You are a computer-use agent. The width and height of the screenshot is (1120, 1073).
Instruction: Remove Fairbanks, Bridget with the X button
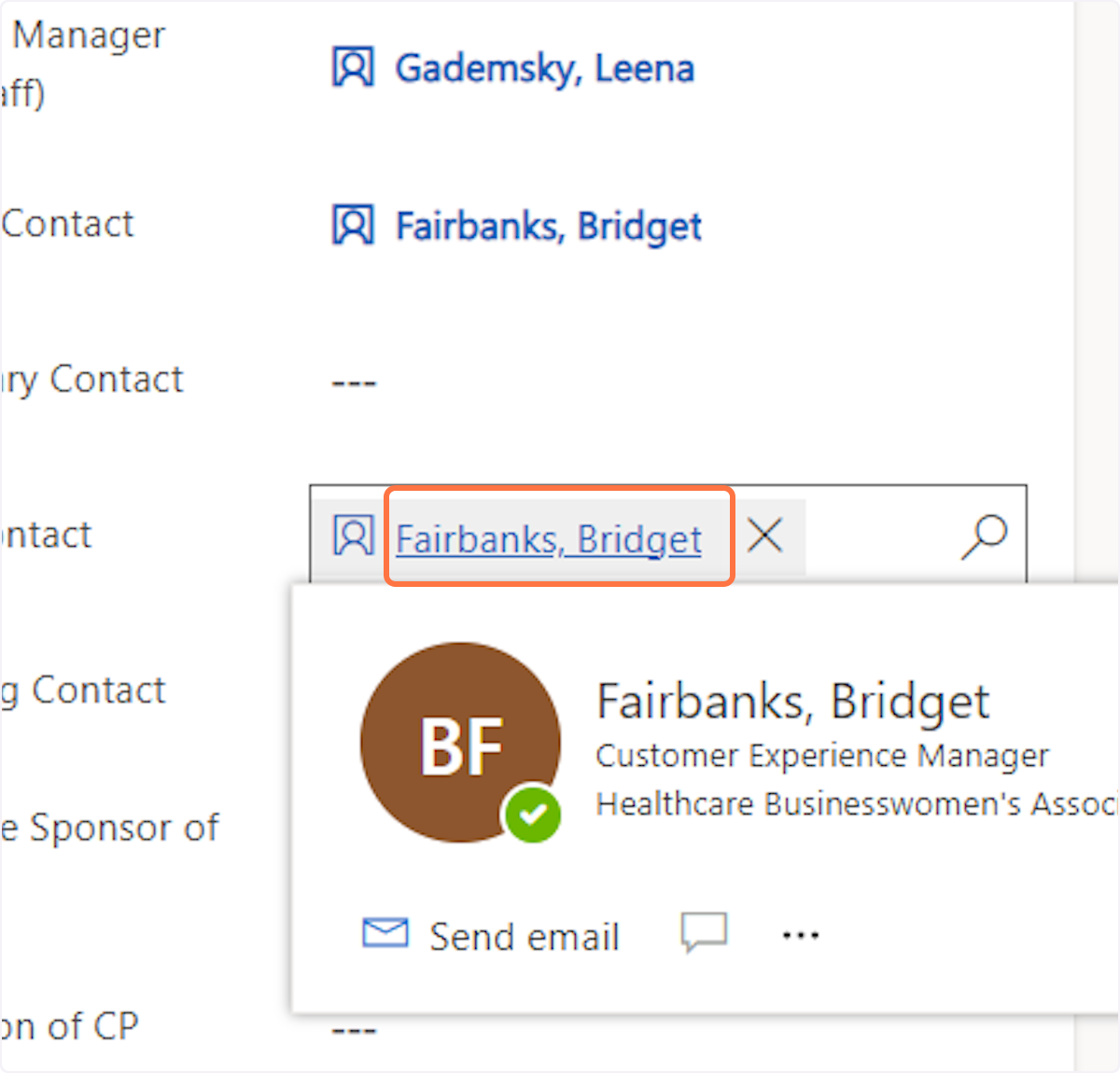765,536
